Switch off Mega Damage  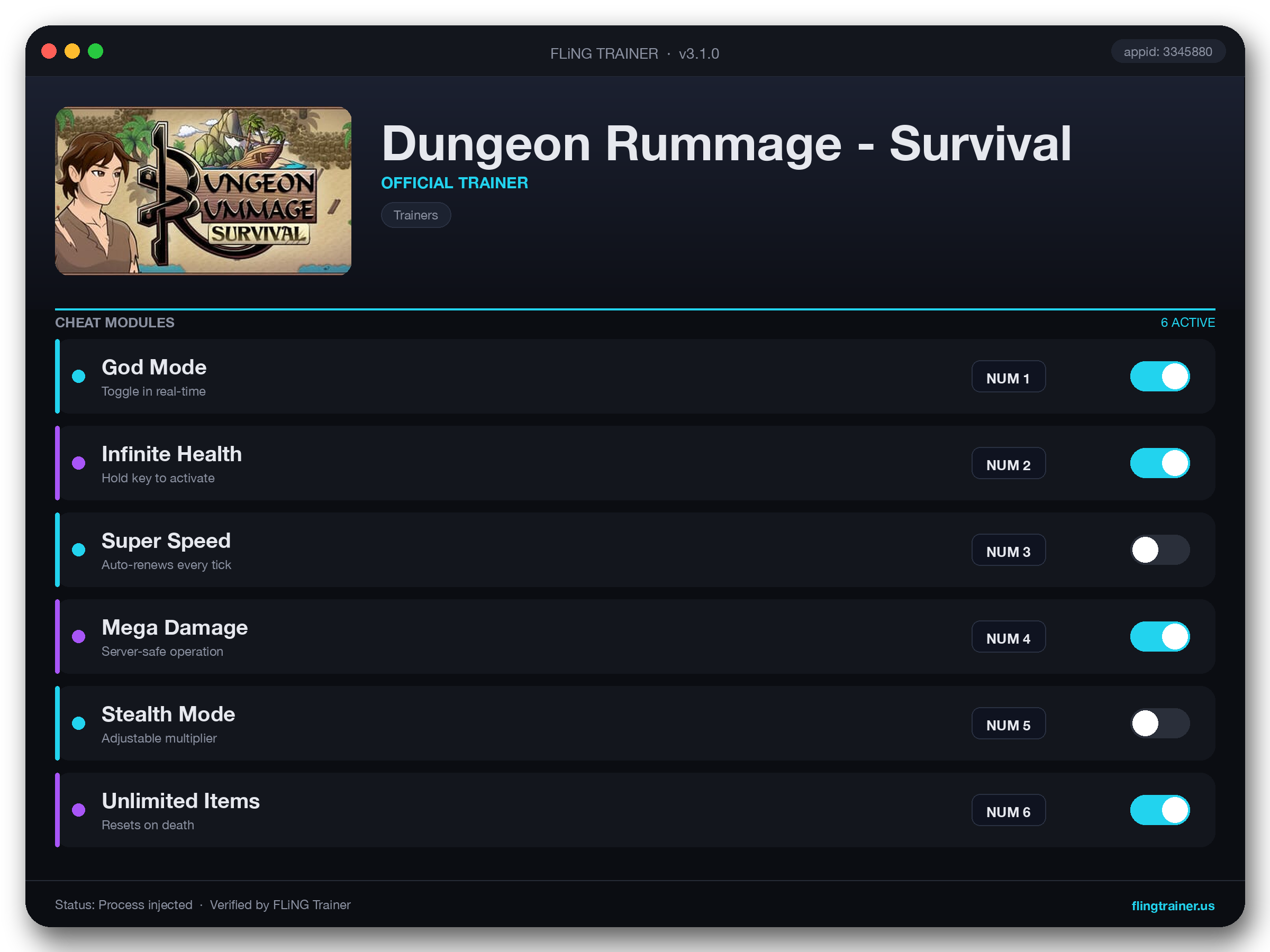(x=1160, y=636)
